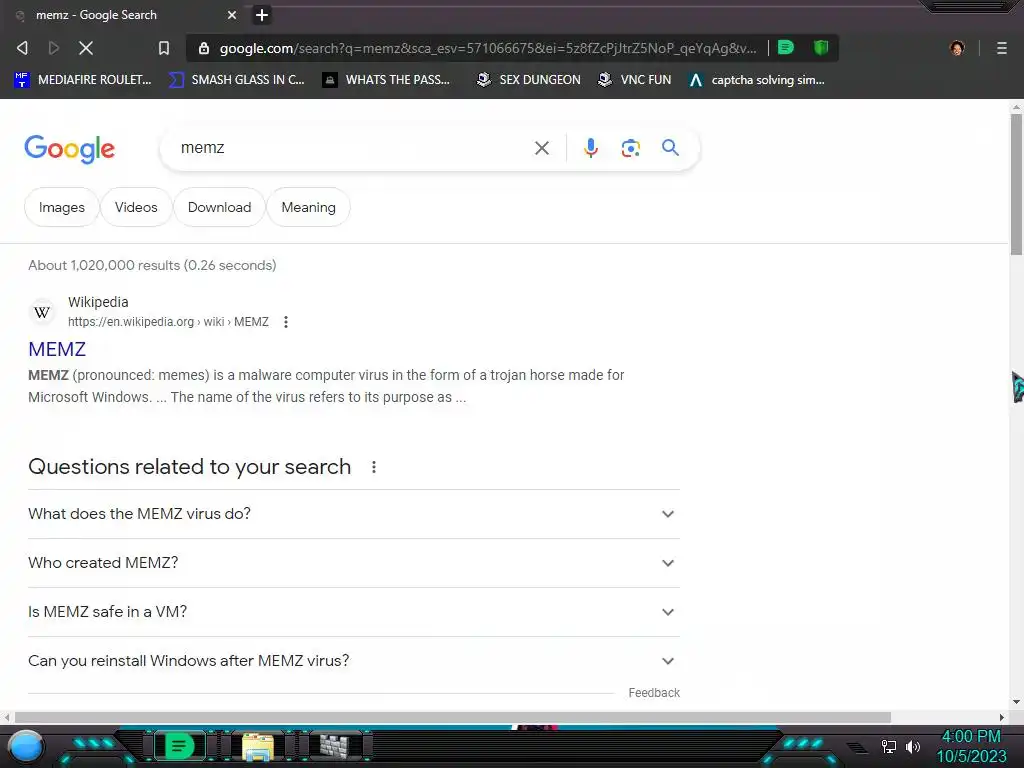Open the green chat app in taskbar
Viewport: 1024px width, 768px height.
point(179,746)
